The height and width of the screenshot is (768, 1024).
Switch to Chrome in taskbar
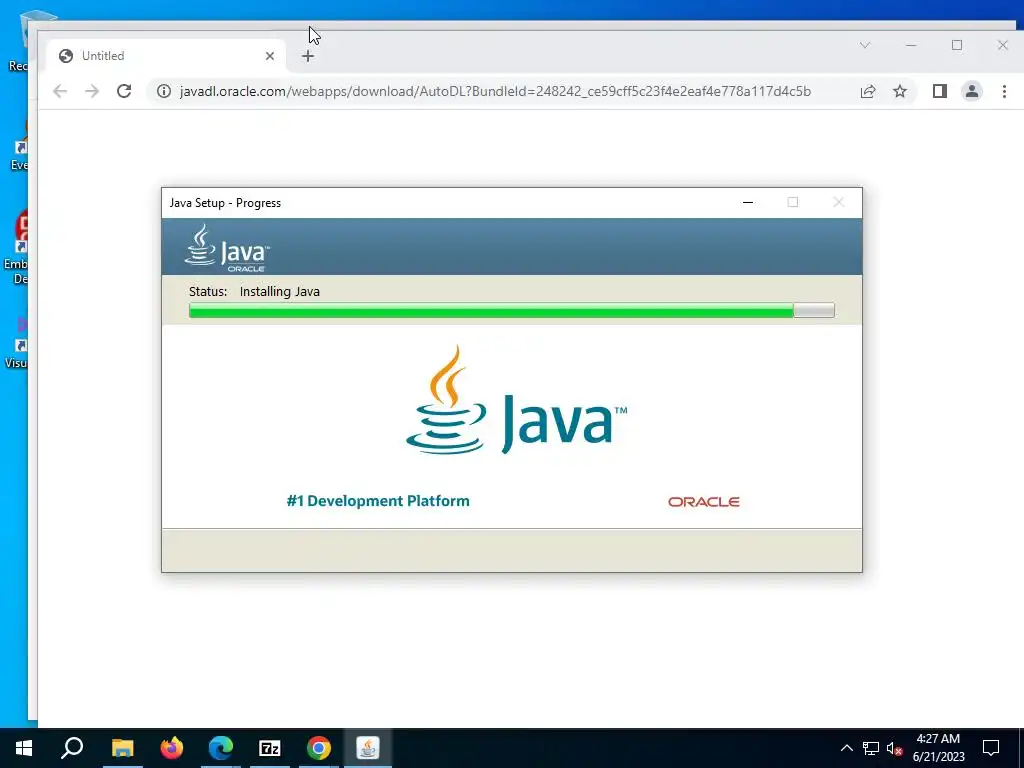pyautogui.click(x=319, y=748)
